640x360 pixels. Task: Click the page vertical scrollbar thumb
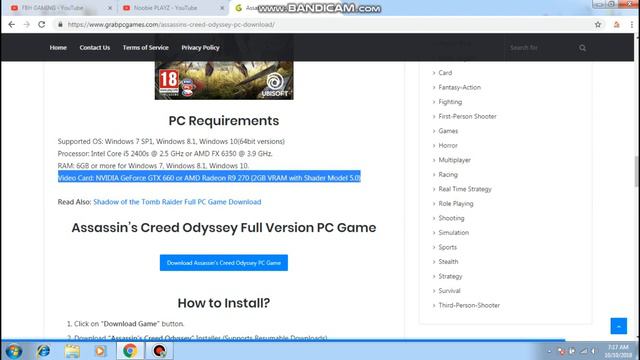click(x=637, y=171)
